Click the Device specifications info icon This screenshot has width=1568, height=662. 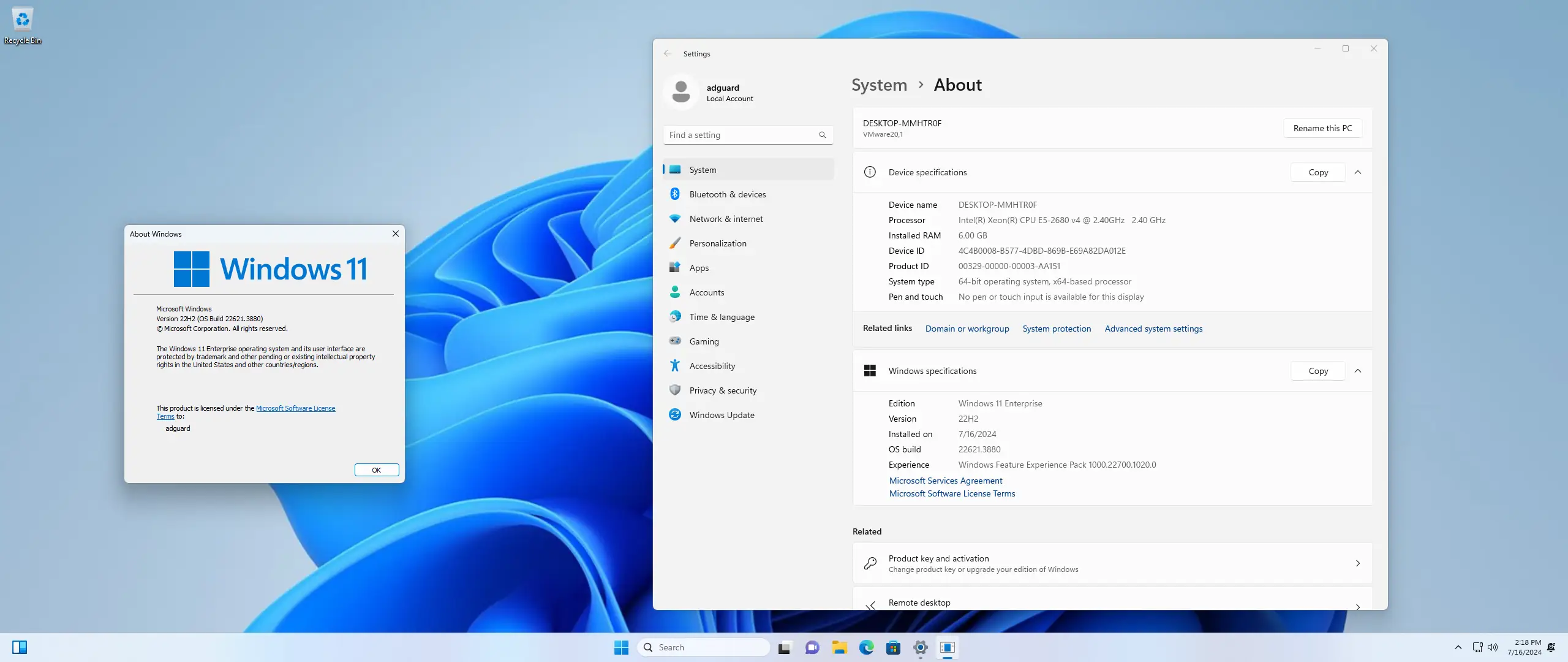pyautogui.click(x=869, y=172)
